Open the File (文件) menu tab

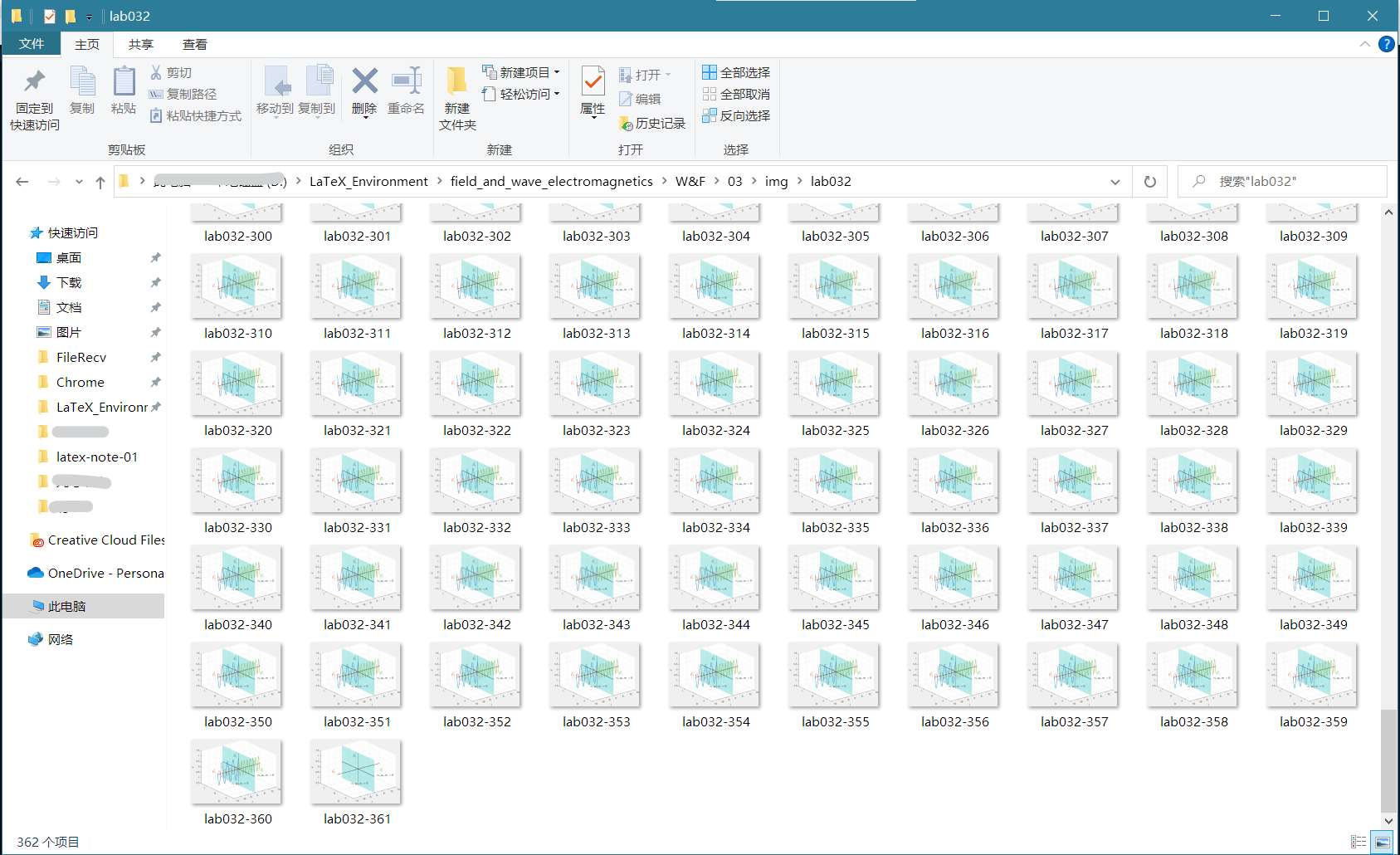[x=32, y=44]
